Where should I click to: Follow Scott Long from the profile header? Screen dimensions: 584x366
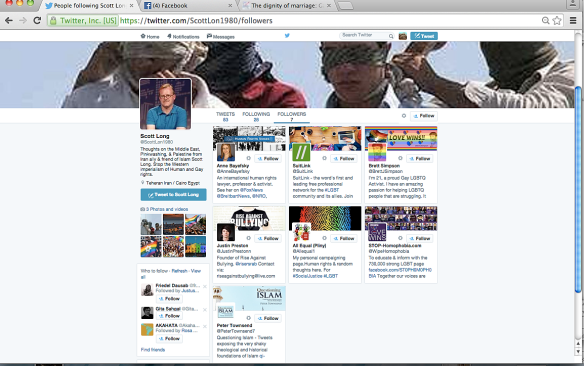click(423, 116)
